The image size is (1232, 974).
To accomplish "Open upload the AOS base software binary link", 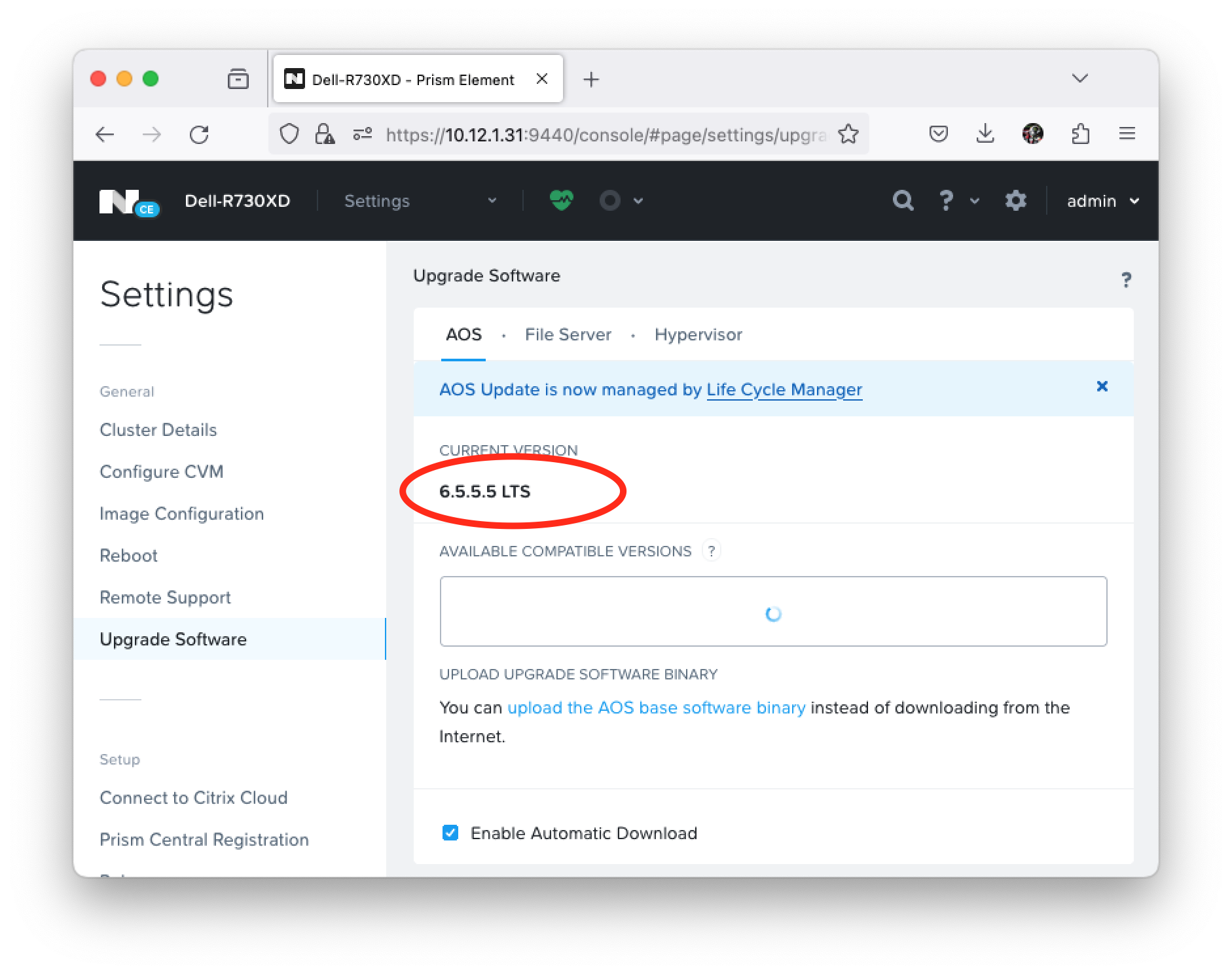I will point(656,708).
